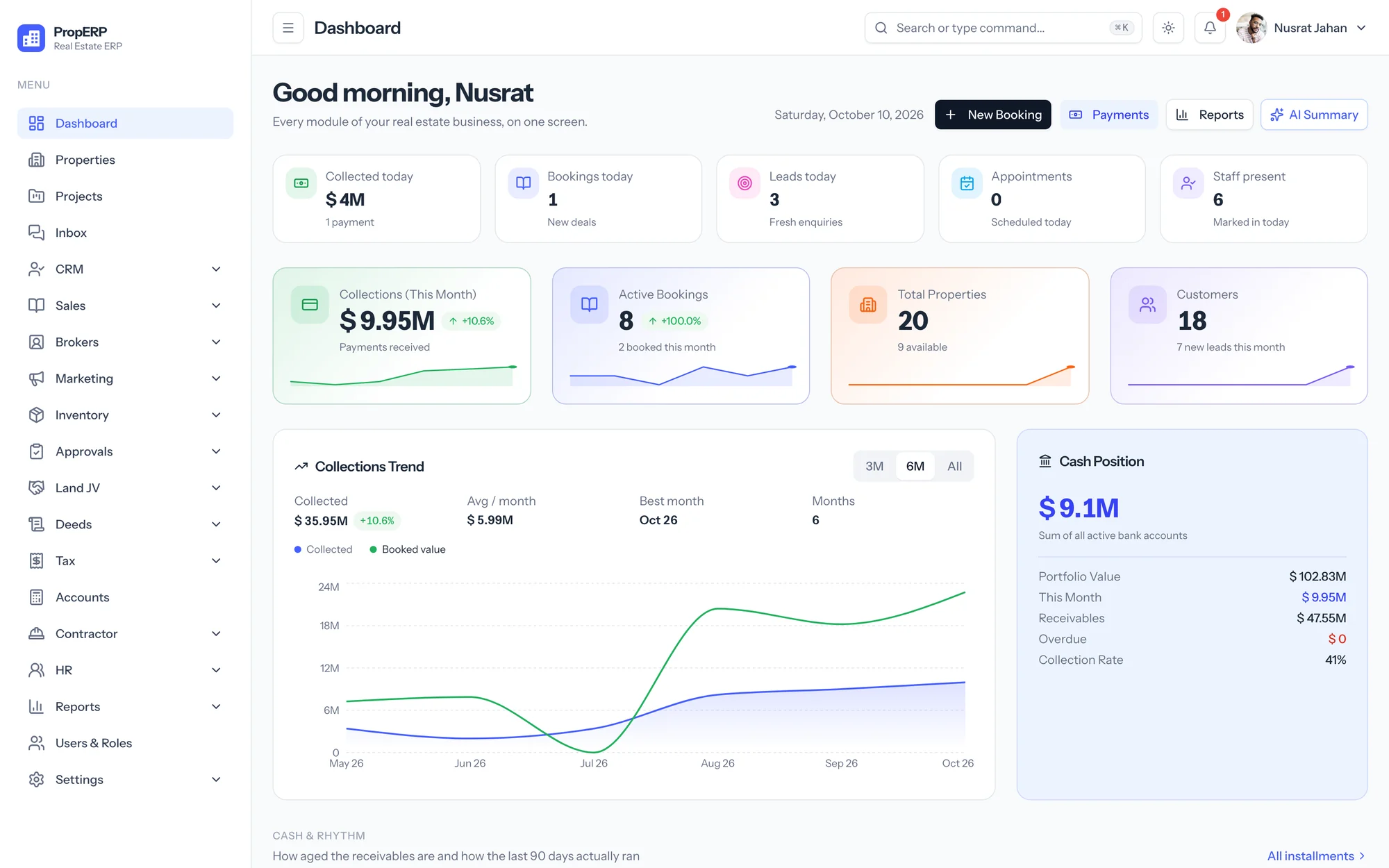Expand the Deeds menu chevron
Image resolution: width=1389 pixels, height=868 pixels.
pos(216,524)
